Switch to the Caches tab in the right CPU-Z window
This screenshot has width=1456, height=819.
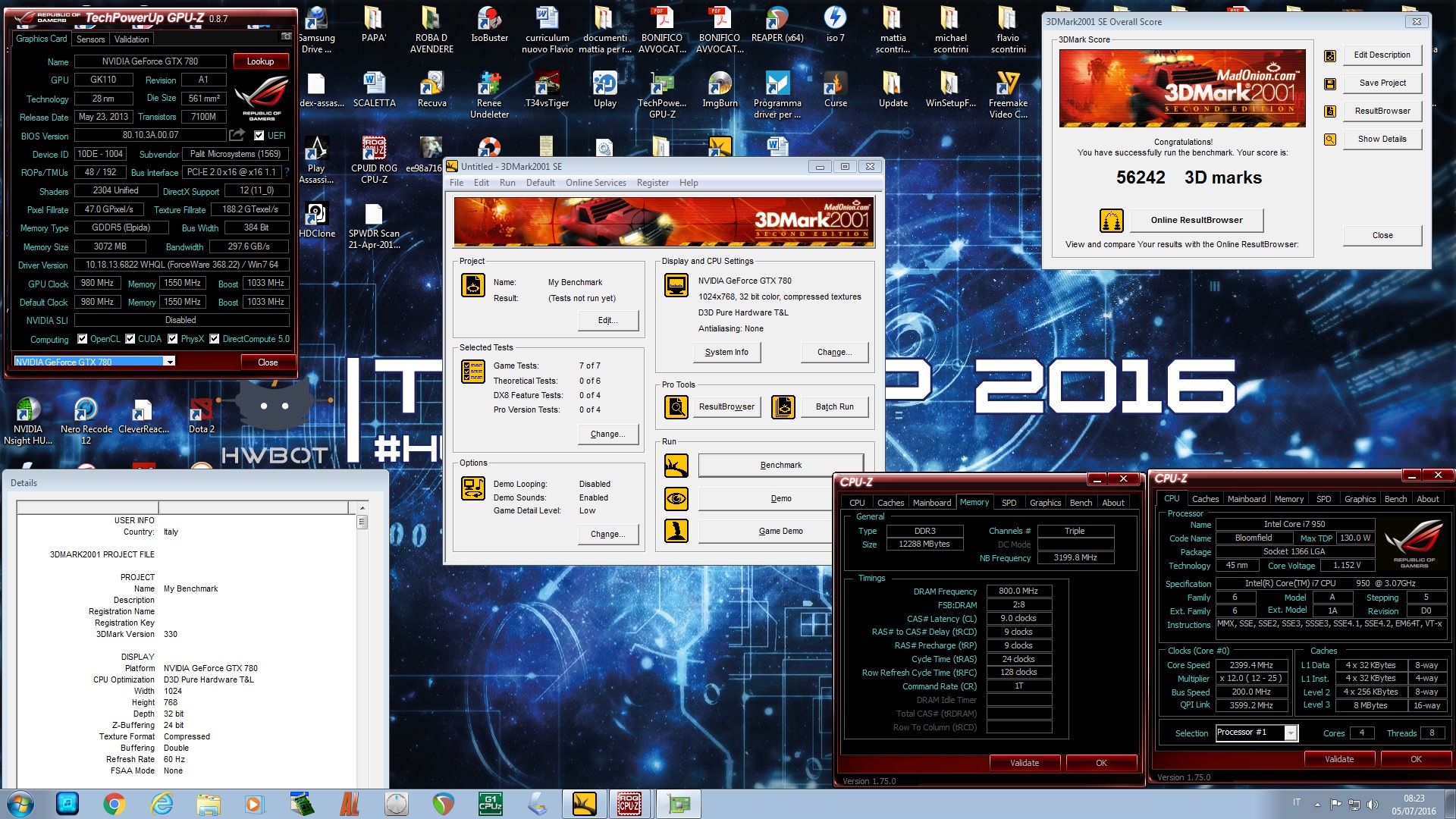tap(1205, 499)
